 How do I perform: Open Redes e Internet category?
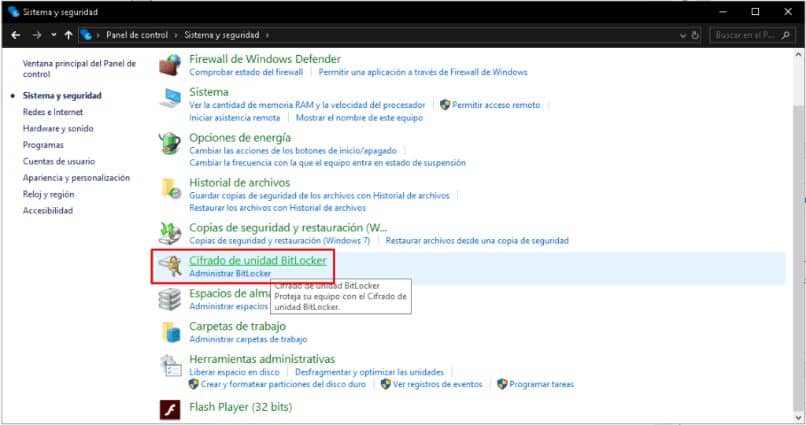pos(52,112)
